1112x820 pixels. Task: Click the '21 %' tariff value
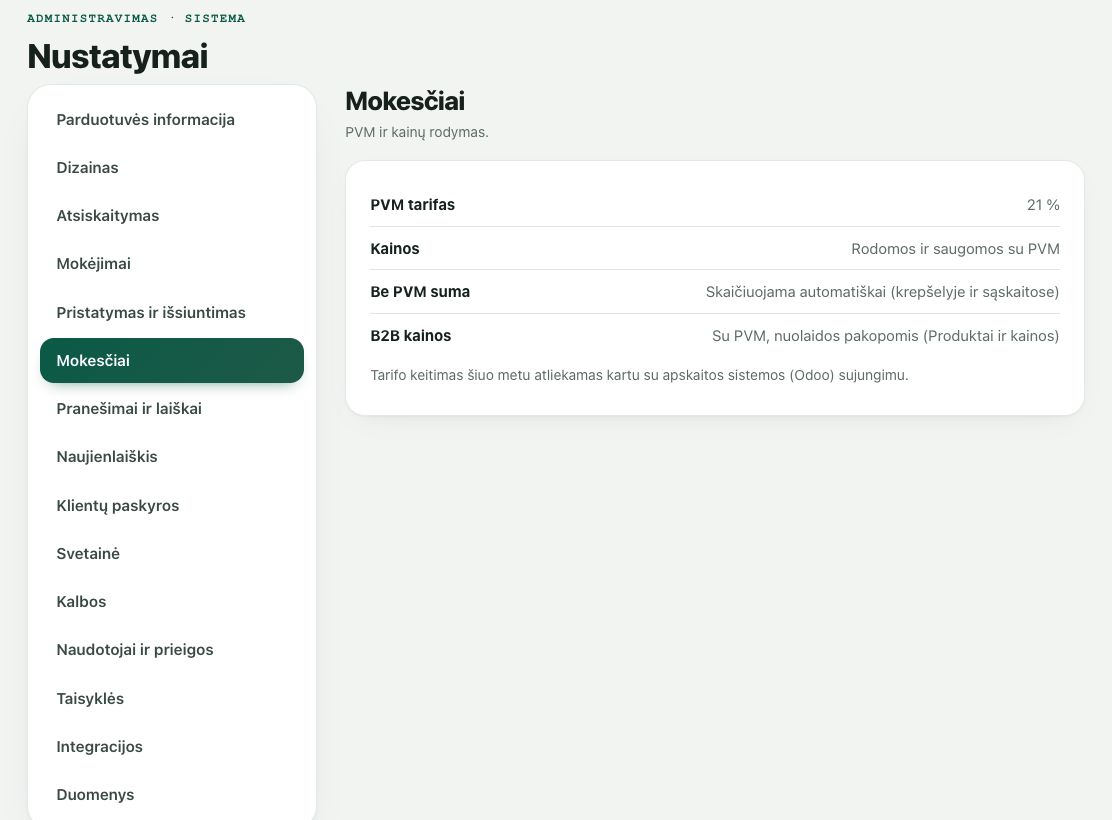pos(1043,205)
